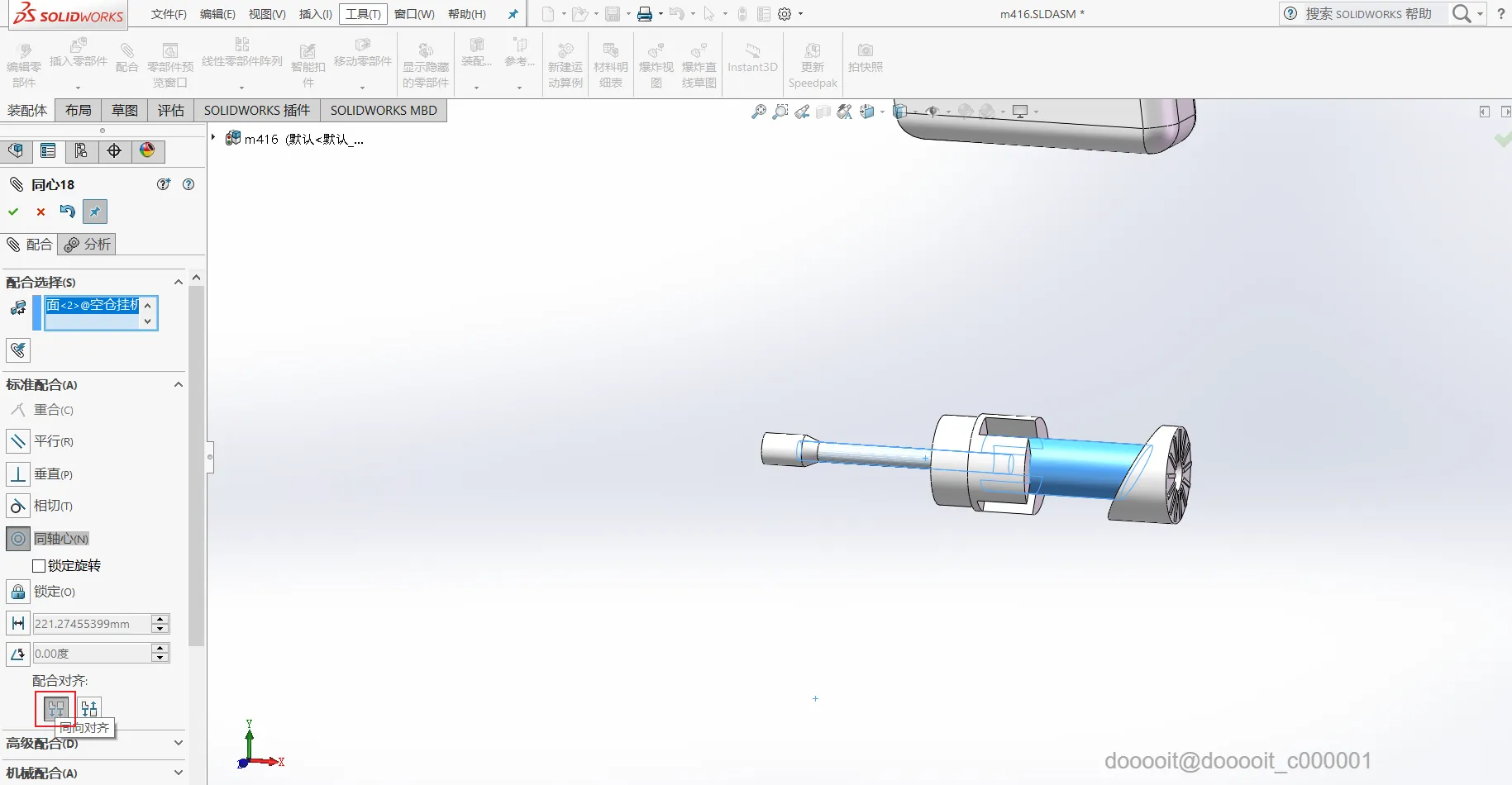Click the Print icon in the title bar
Viewport: 1512px width, 785px height.
(645, 14)
